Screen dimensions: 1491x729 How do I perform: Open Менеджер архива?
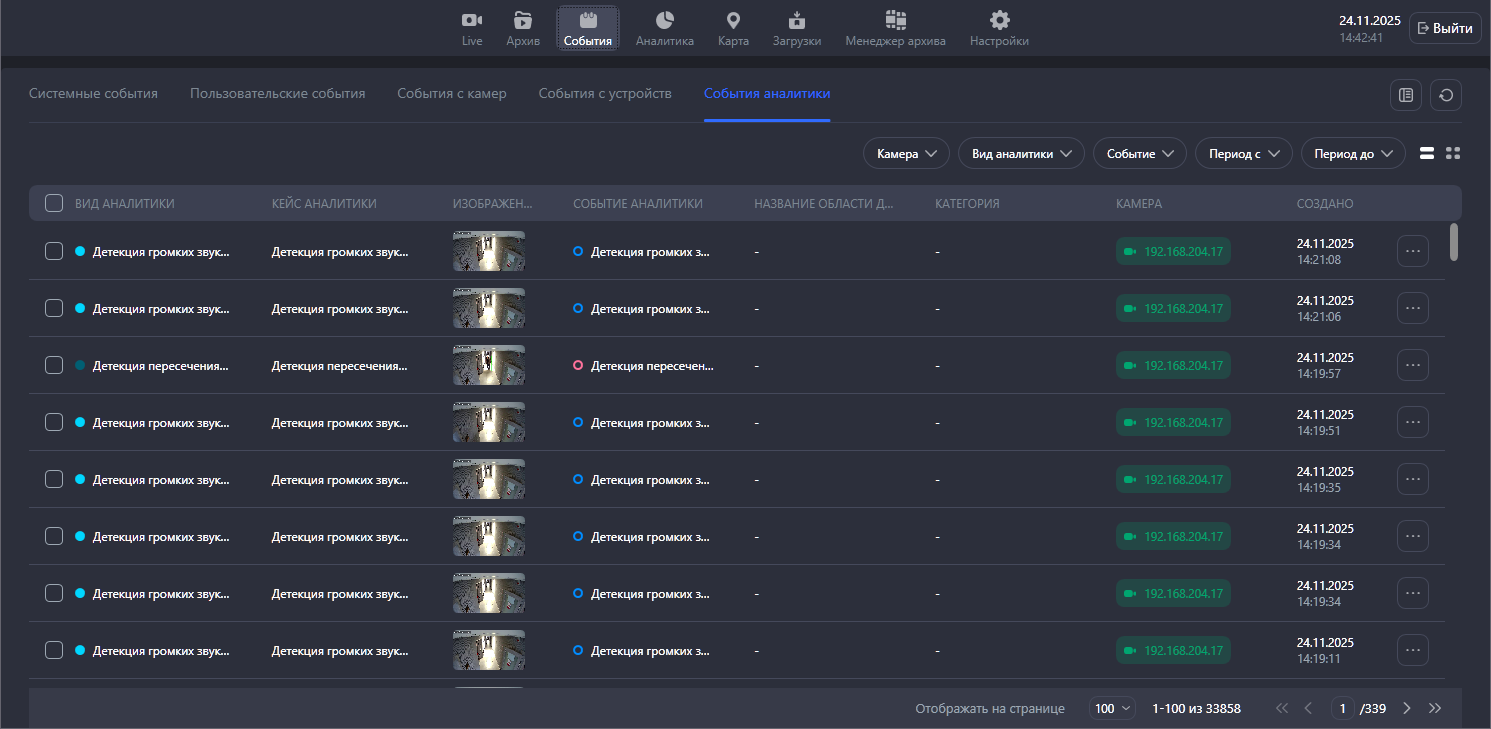point(894,28)
